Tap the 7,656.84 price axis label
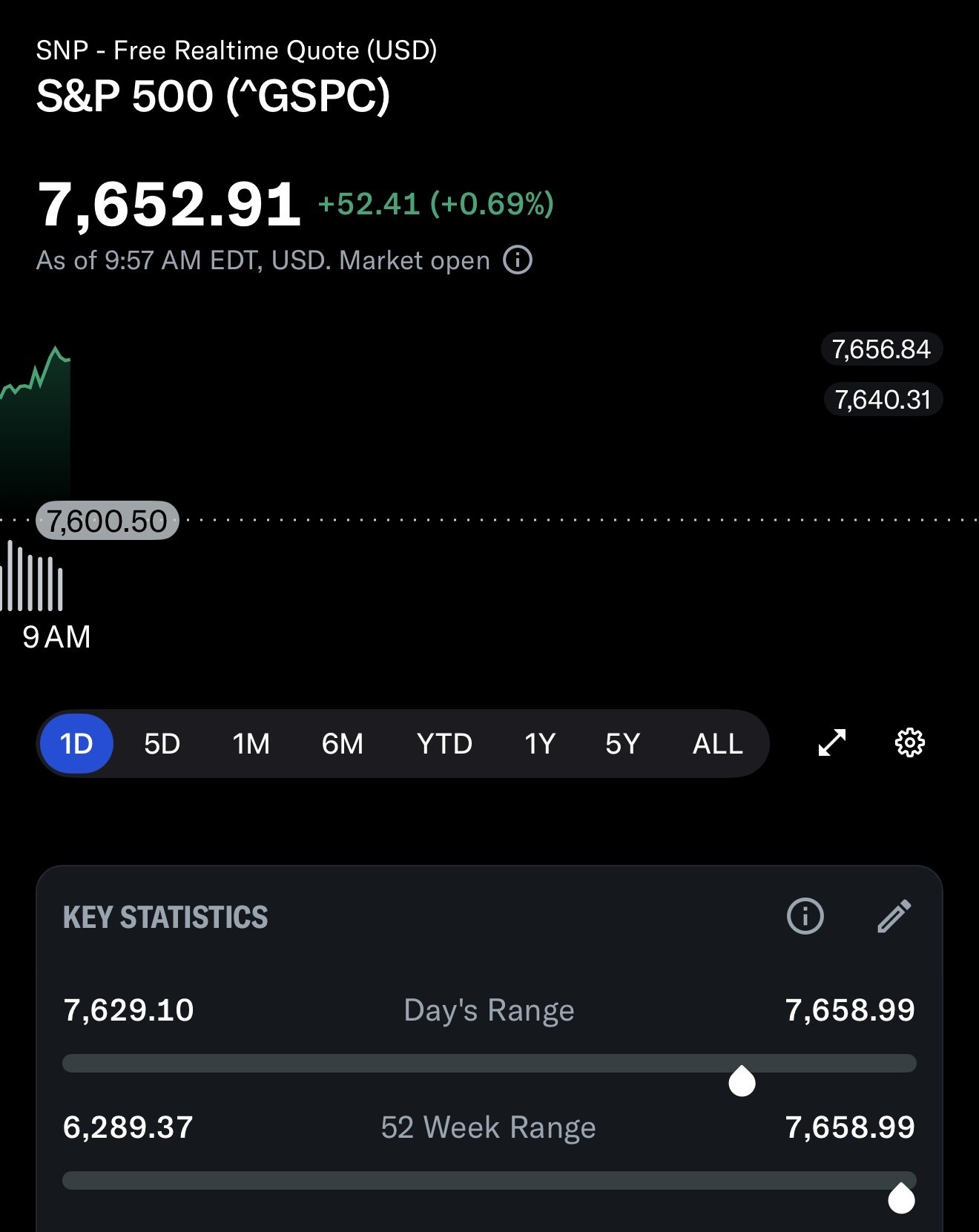 click(881, 349)
